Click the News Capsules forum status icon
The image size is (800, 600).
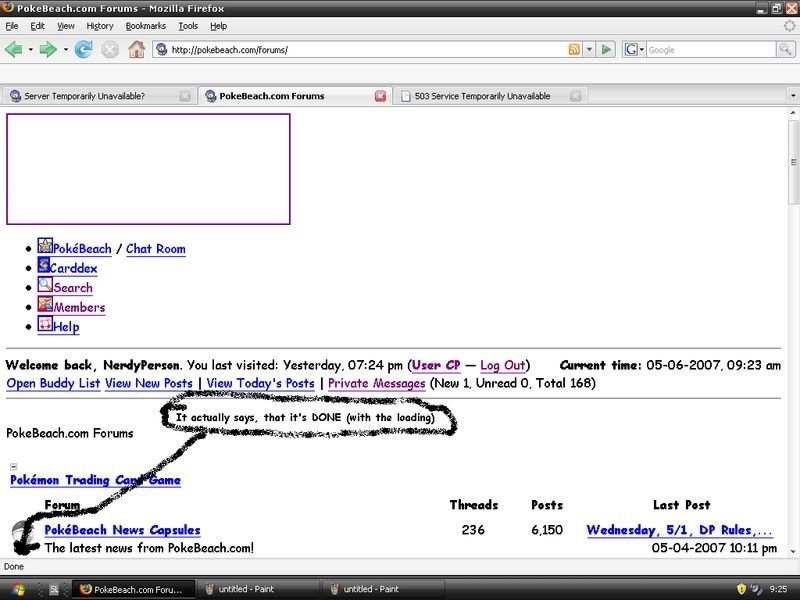click(x=22, y=532)
